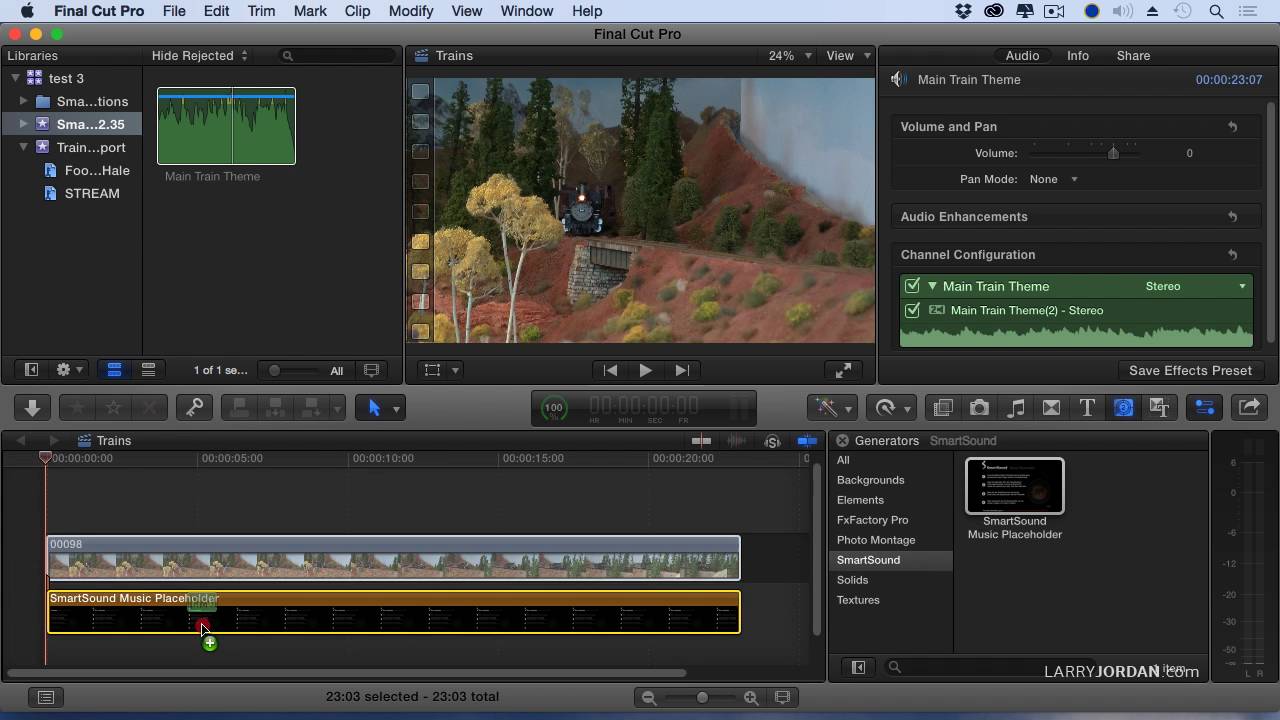Expand the Sma...tions folder in Libraries
This screenshot has width=1280, height=720.
pyautogui.click(x=24, y=101)
